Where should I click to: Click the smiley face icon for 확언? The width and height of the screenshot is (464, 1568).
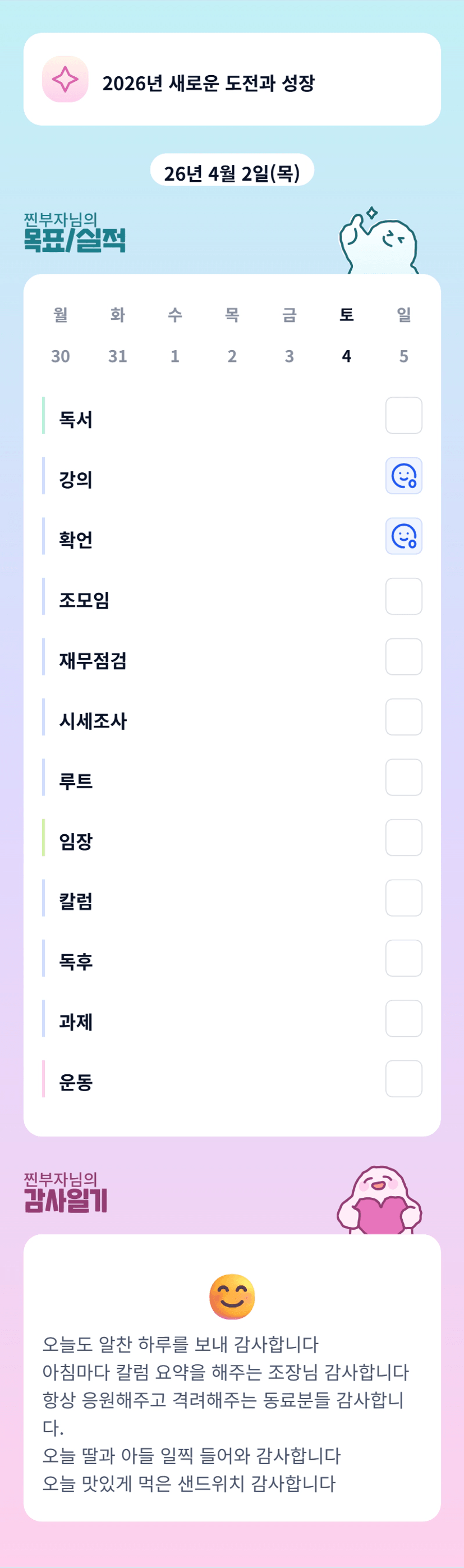[404, 536]
